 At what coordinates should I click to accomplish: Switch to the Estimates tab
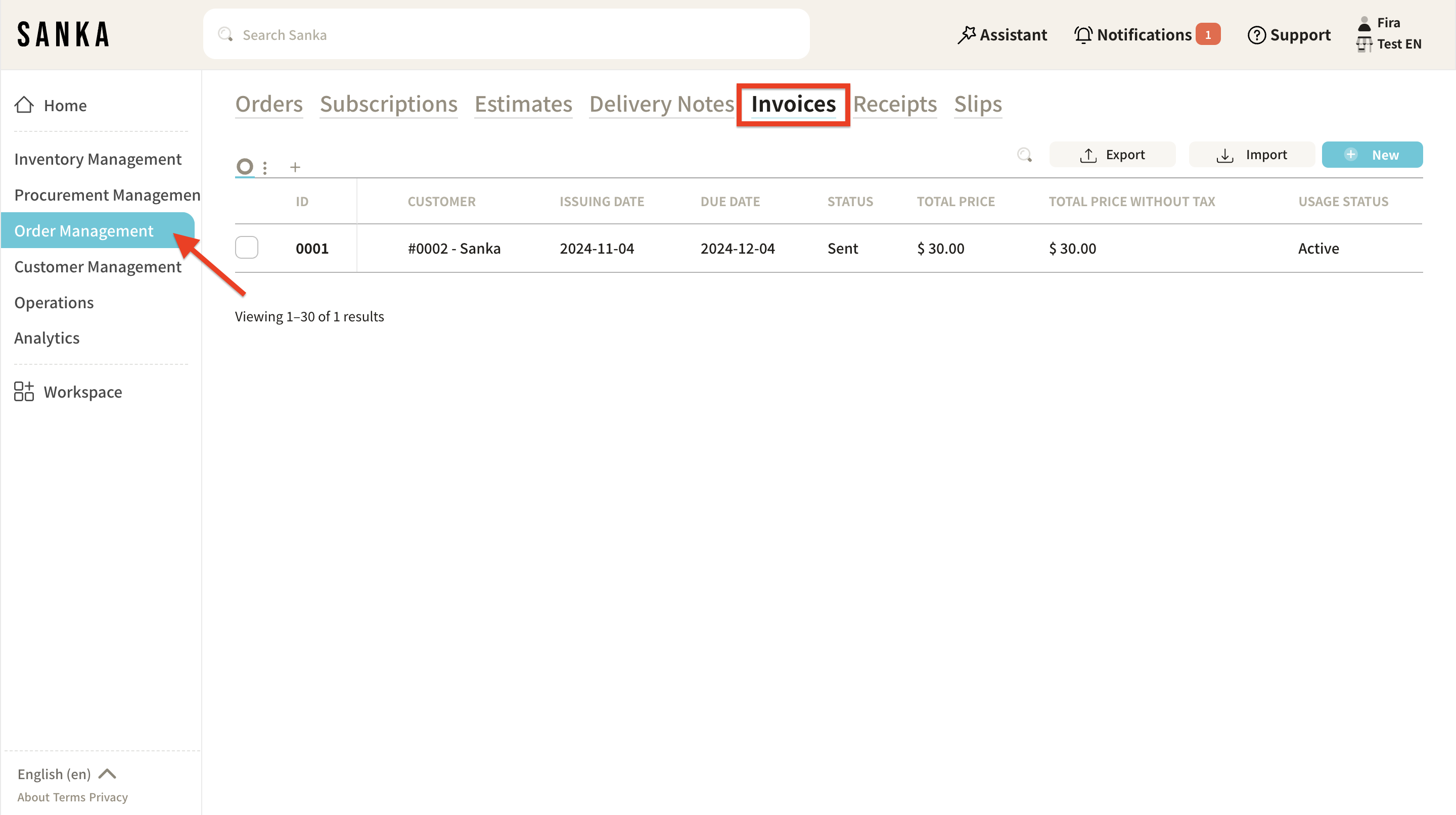point(523,104)
